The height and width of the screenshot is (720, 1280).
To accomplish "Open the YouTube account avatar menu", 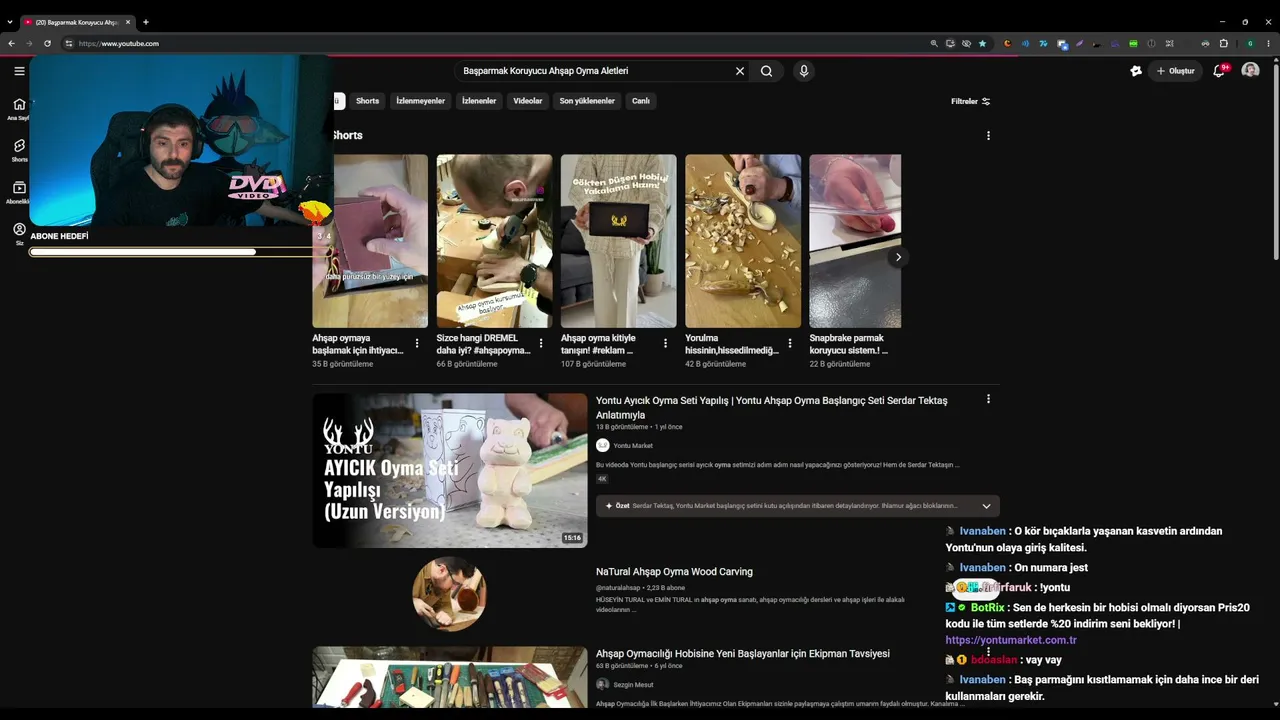I will click(1250, 71).
